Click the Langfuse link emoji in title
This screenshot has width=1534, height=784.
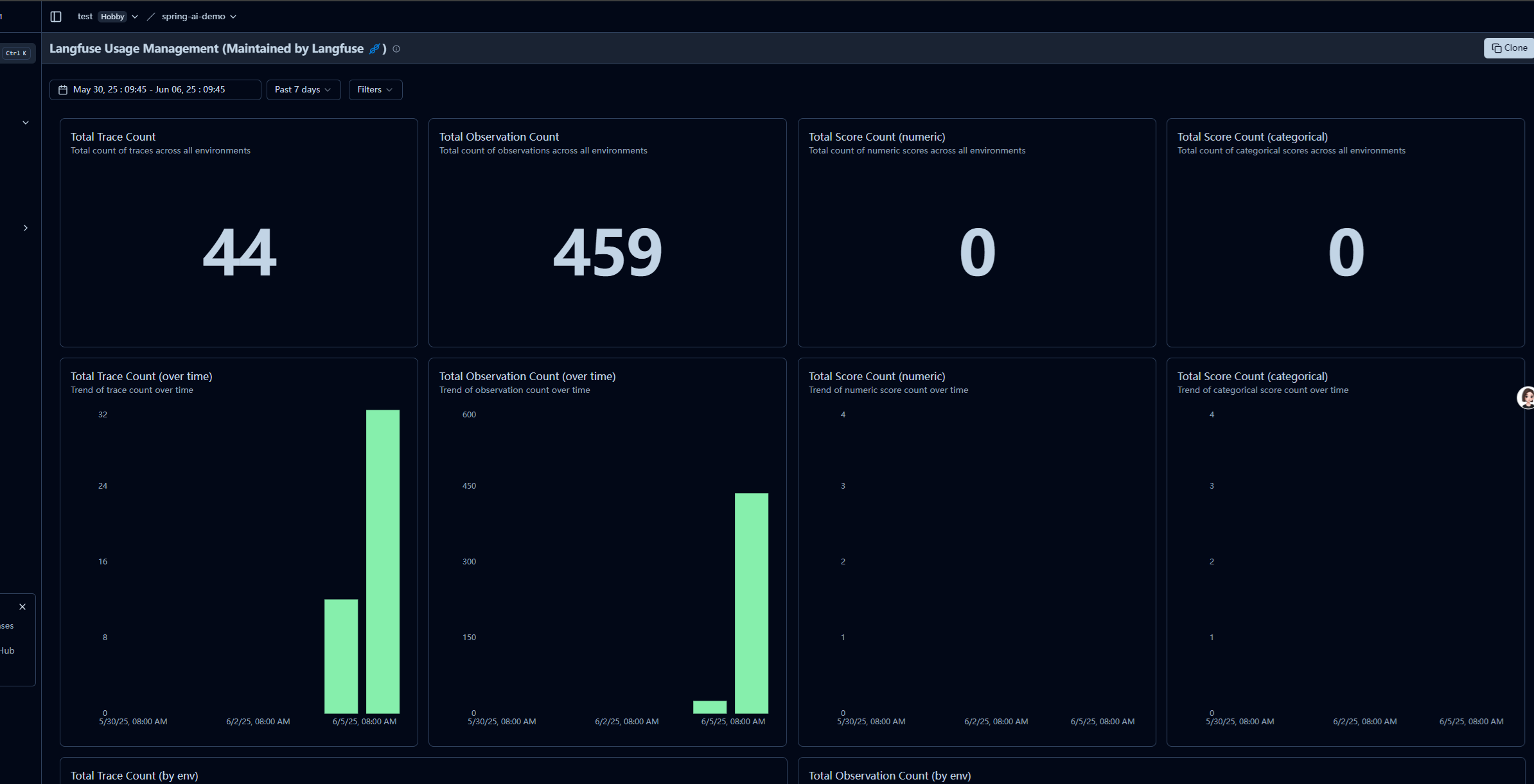[x=375, y=49]
